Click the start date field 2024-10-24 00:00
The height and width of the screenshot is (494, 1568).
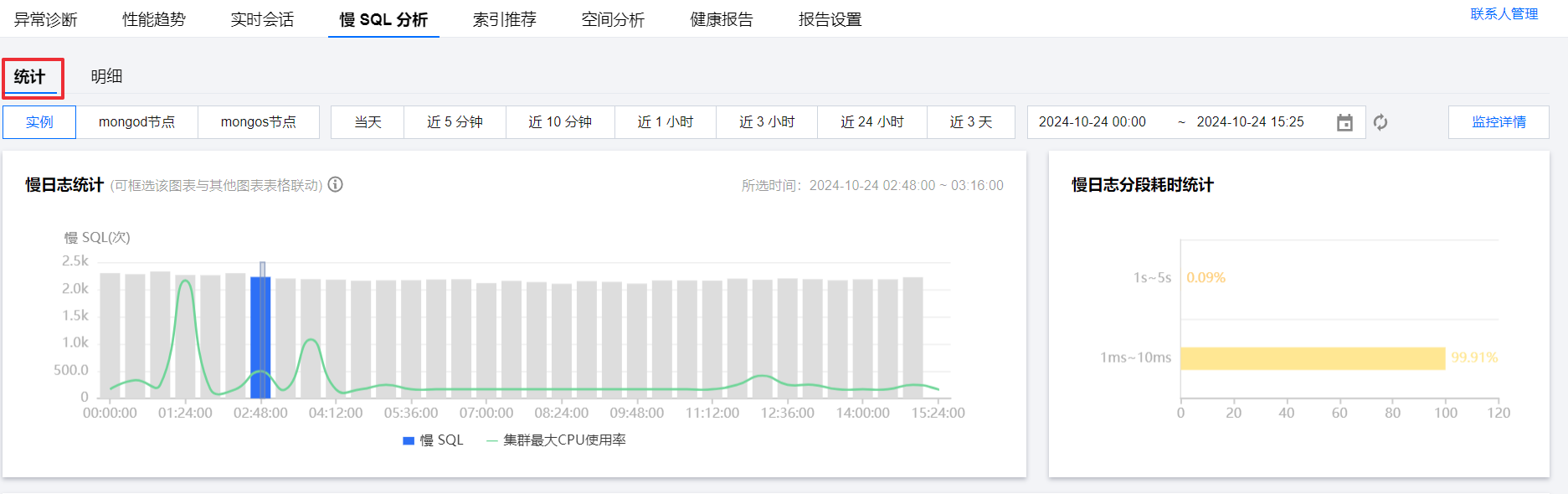pos(1092,122)
